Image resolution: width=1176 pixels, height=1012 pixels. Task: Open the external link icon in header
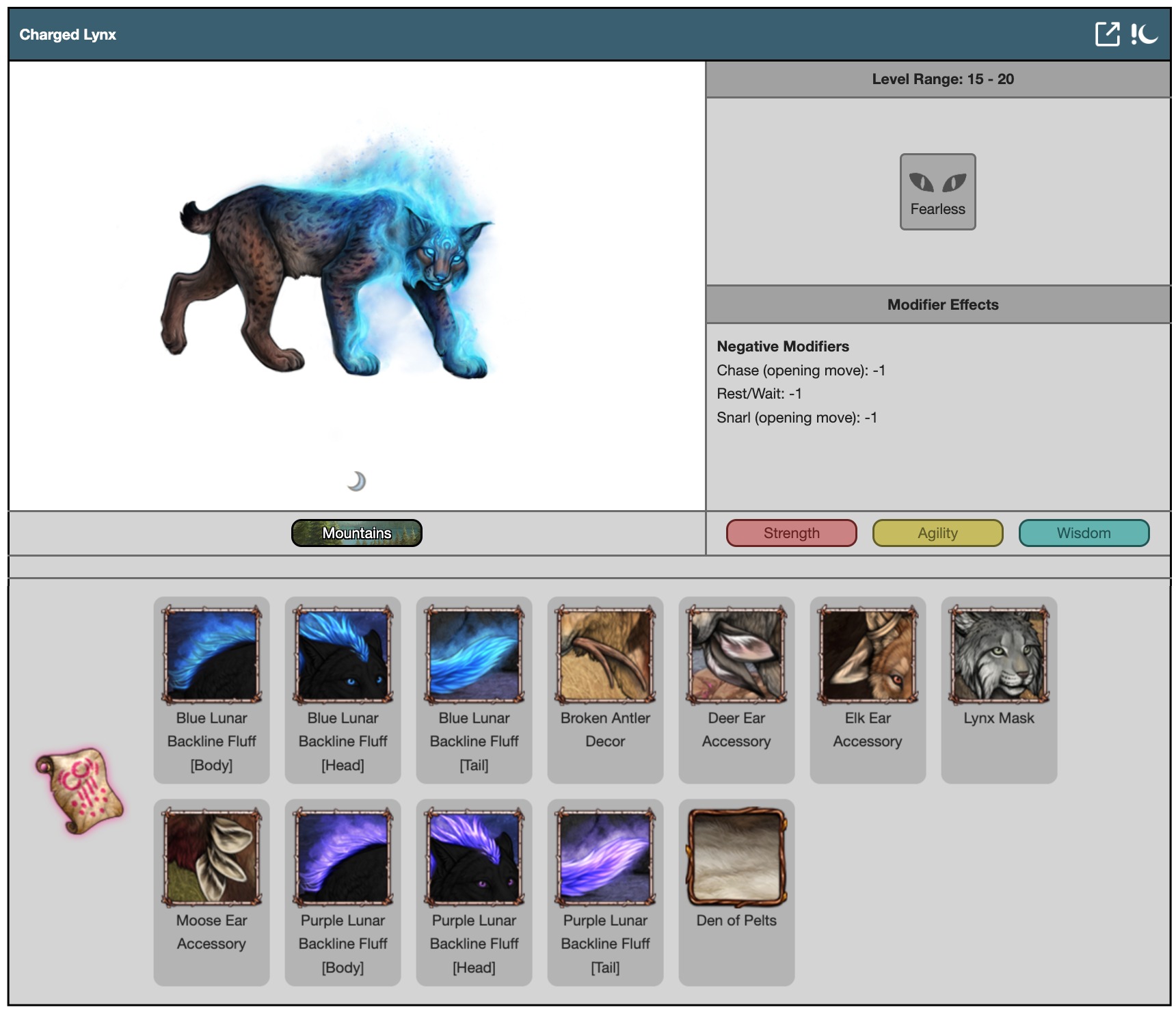click(1107, 34)
